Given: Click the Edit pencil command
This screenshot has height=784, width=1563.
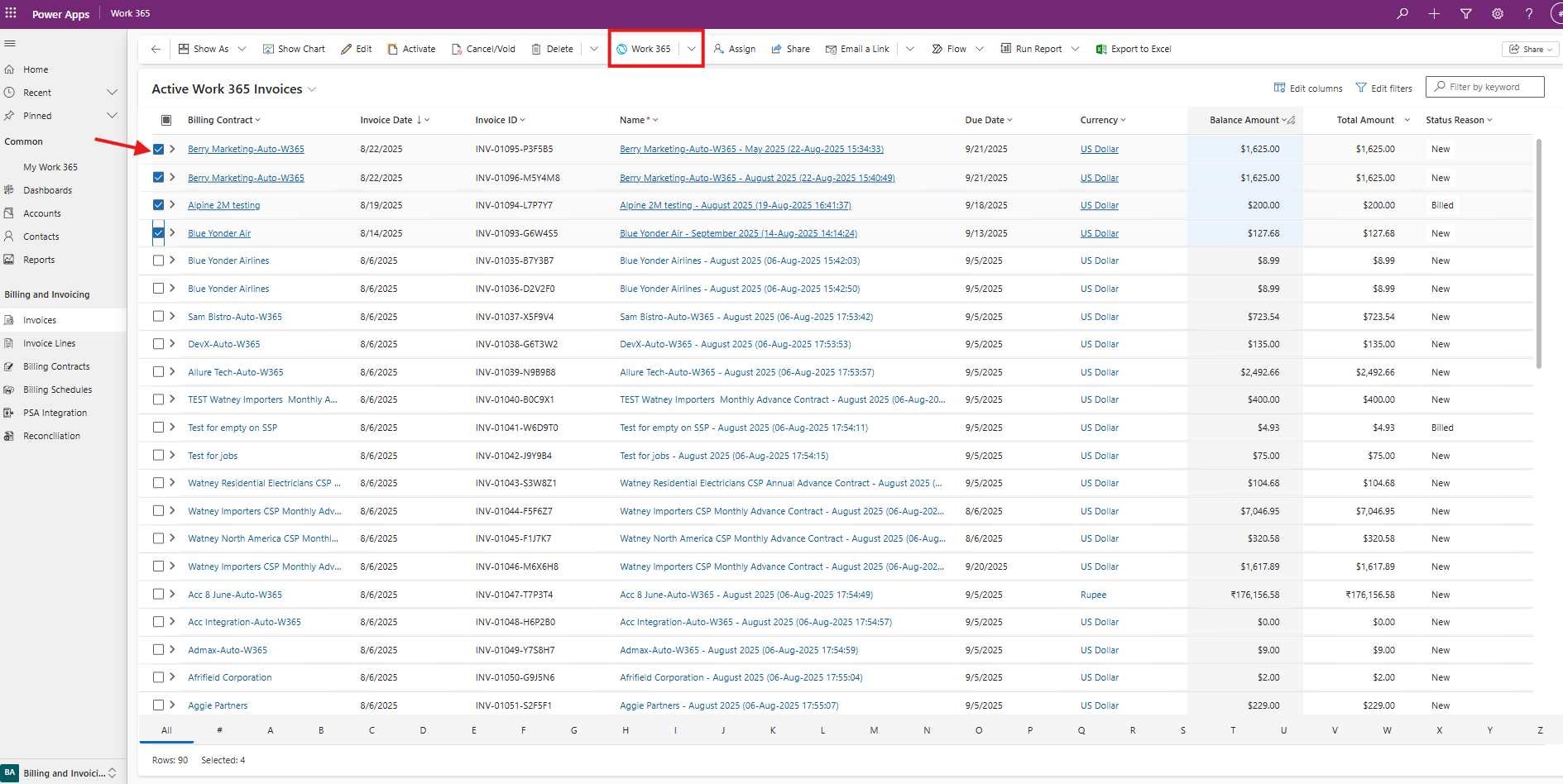Looking at the screenshot, I should (x=357, y=49).
